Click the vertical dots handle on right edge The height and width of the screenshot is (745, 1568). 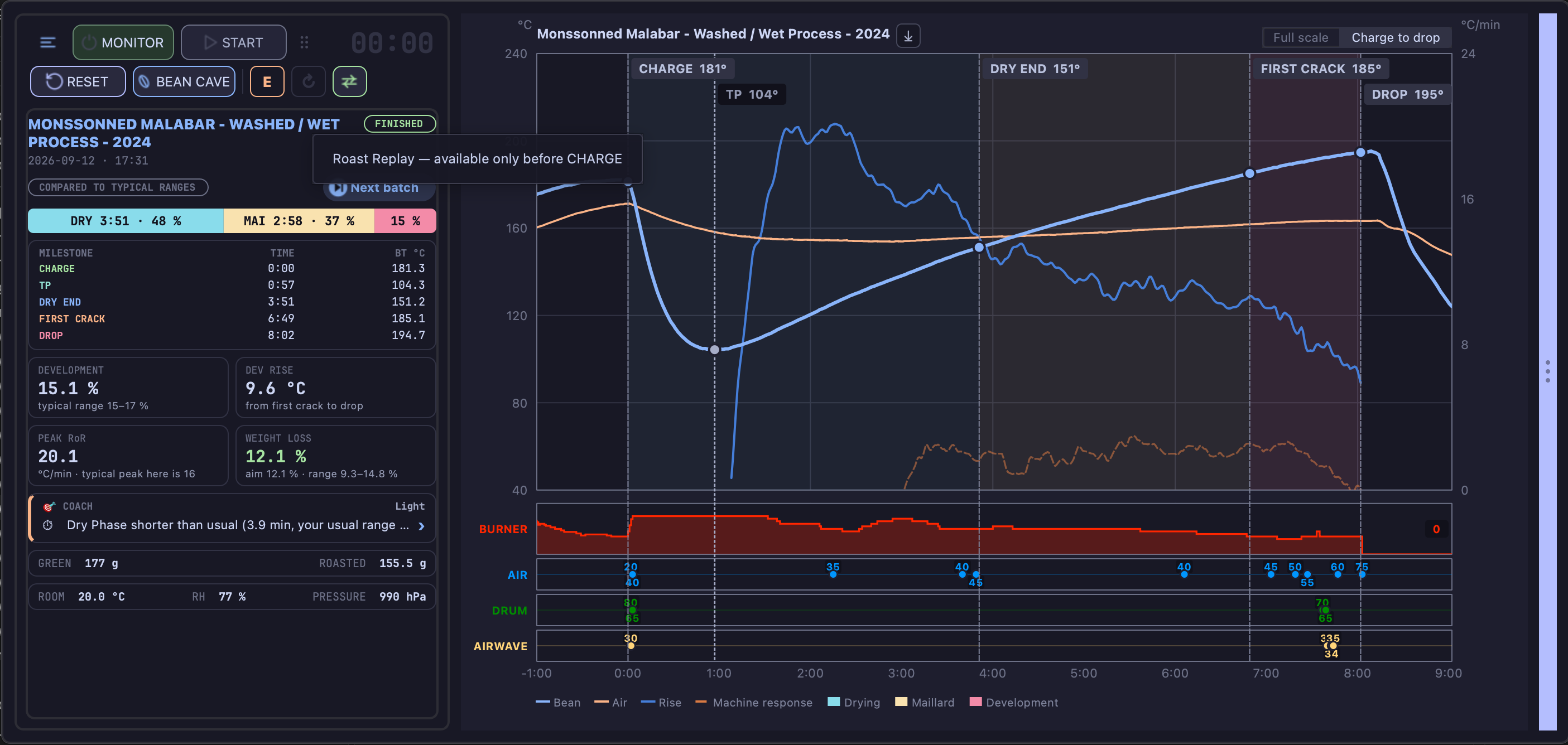[x=1548, y=371]
